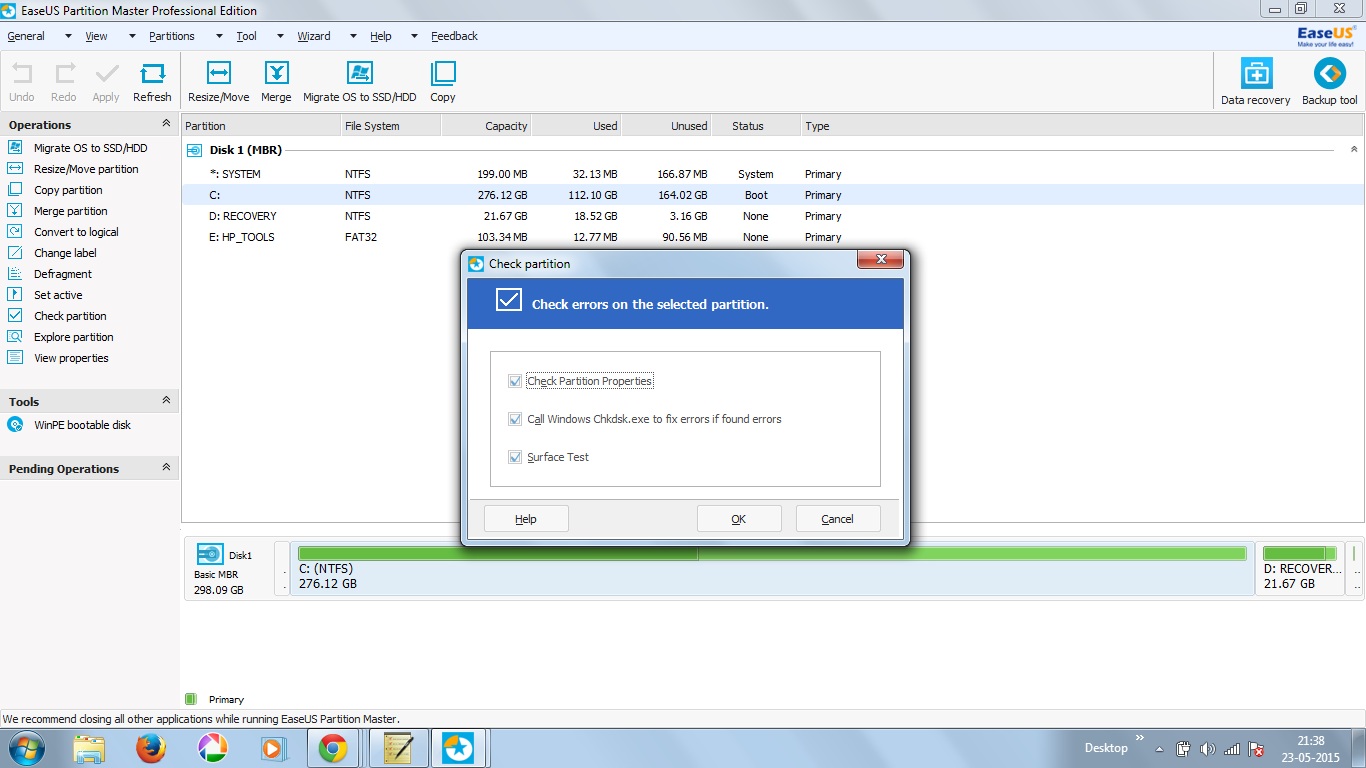
Task: Open the dropdown arrow next to General
Action: 68,36
